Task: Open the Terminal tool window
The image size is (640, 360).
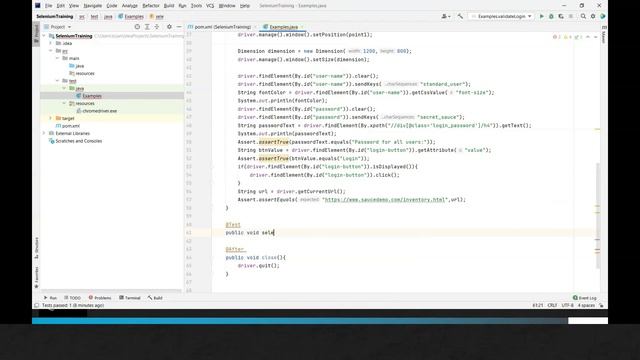Action: coord(130,298)
